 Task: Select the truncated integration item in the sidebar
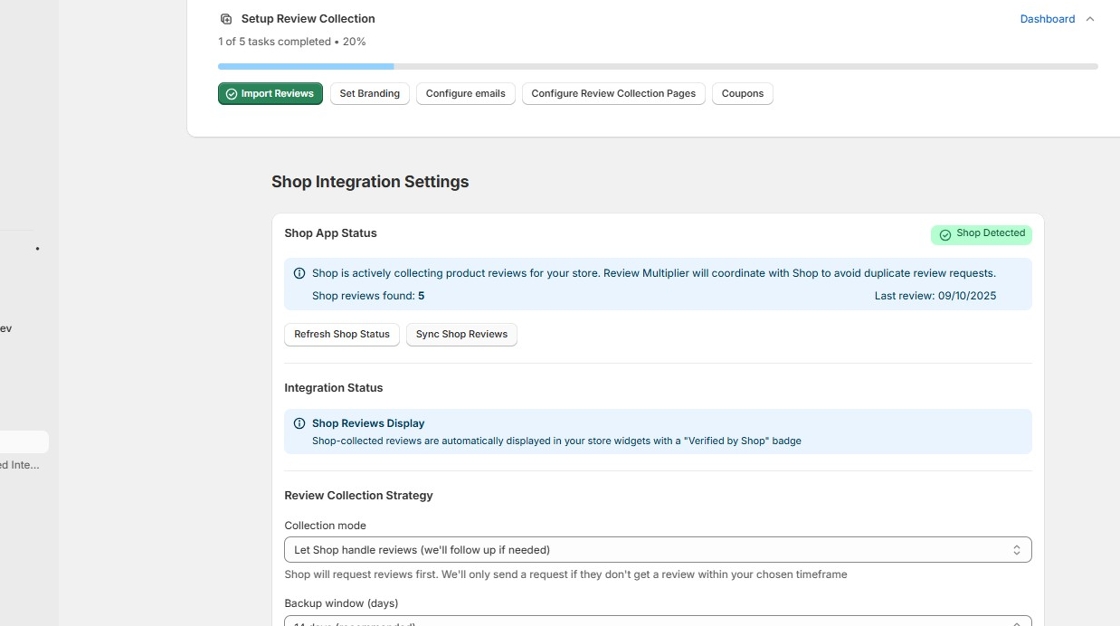[x=20, y=463]
